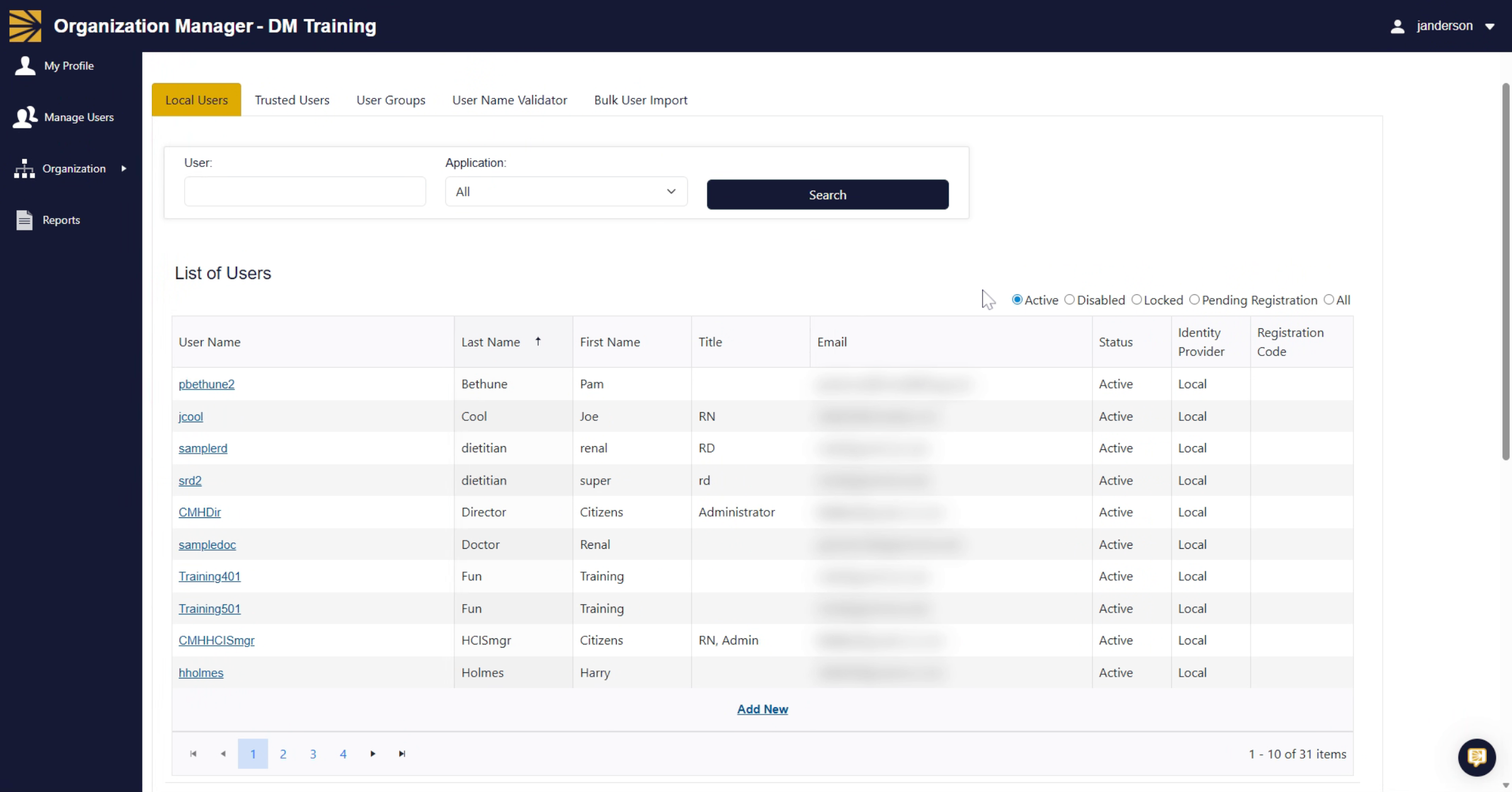Open the Reports document icon
The width and height of the screenshot is (1512, 792).
(25, 220)
